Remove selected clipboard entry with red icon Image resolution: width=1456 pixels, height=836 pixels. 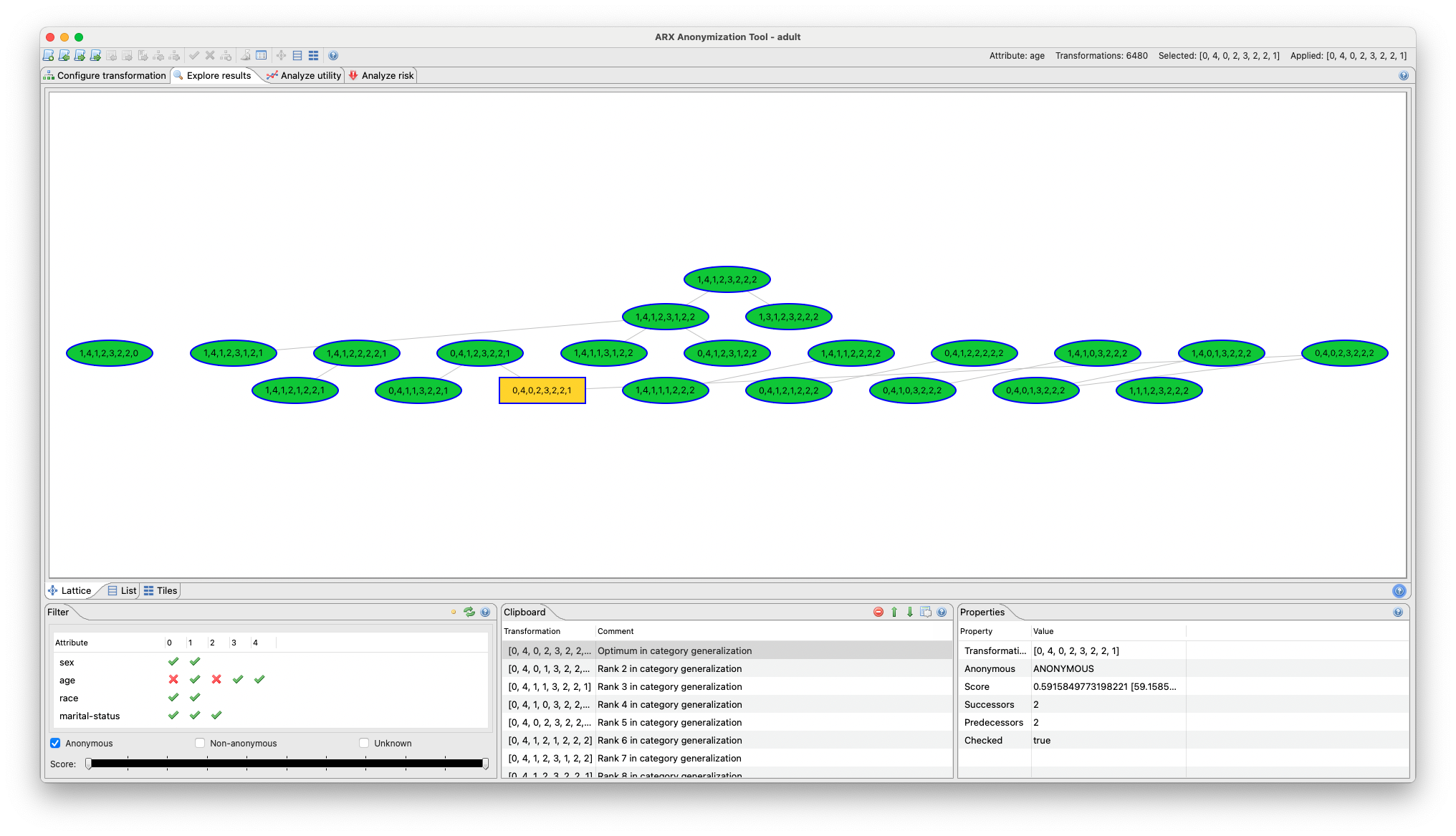tap(878, 612)
